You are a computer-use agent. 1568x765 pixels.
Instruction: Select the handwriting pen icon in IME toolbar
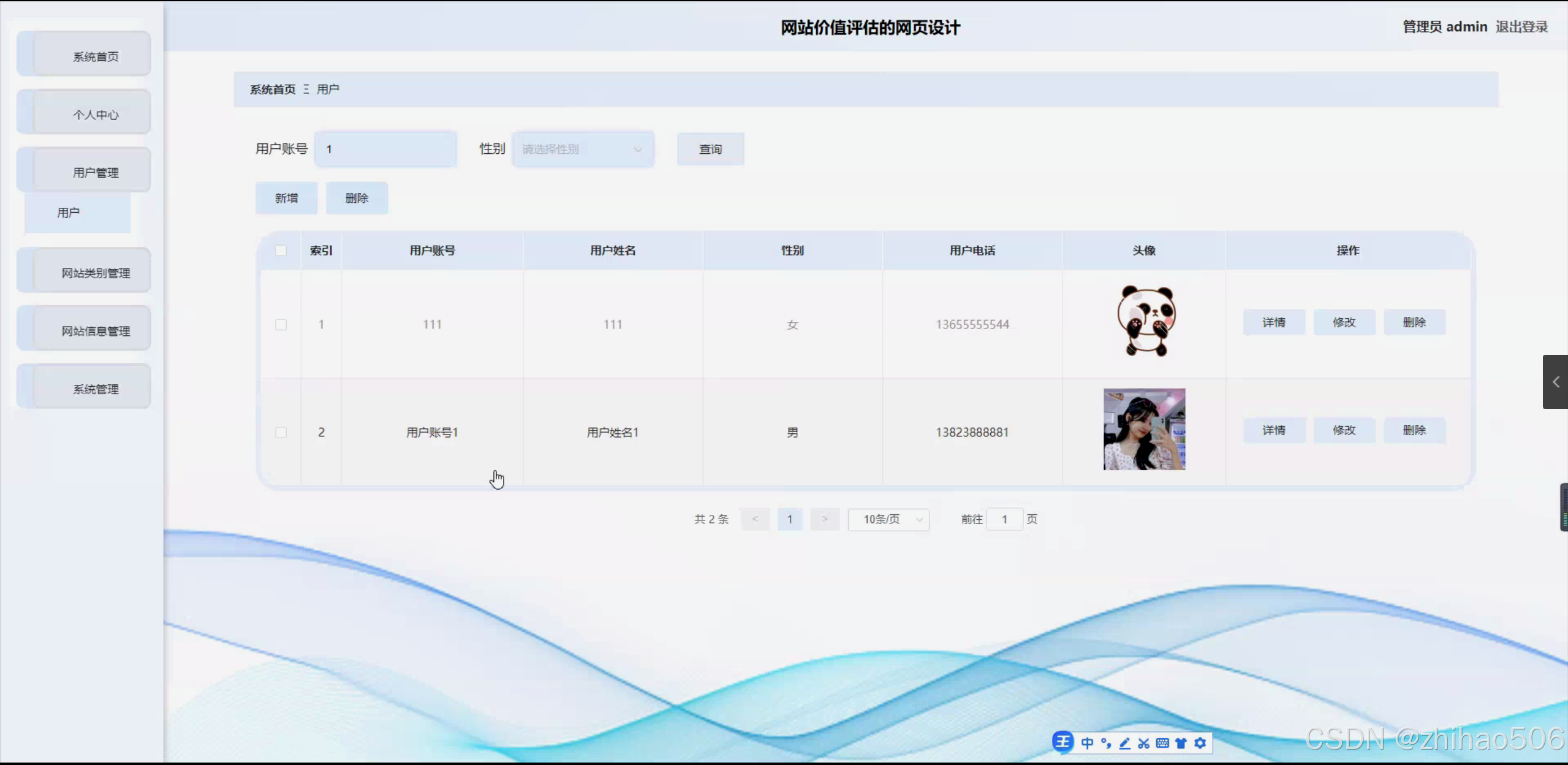click(1124, 742)
